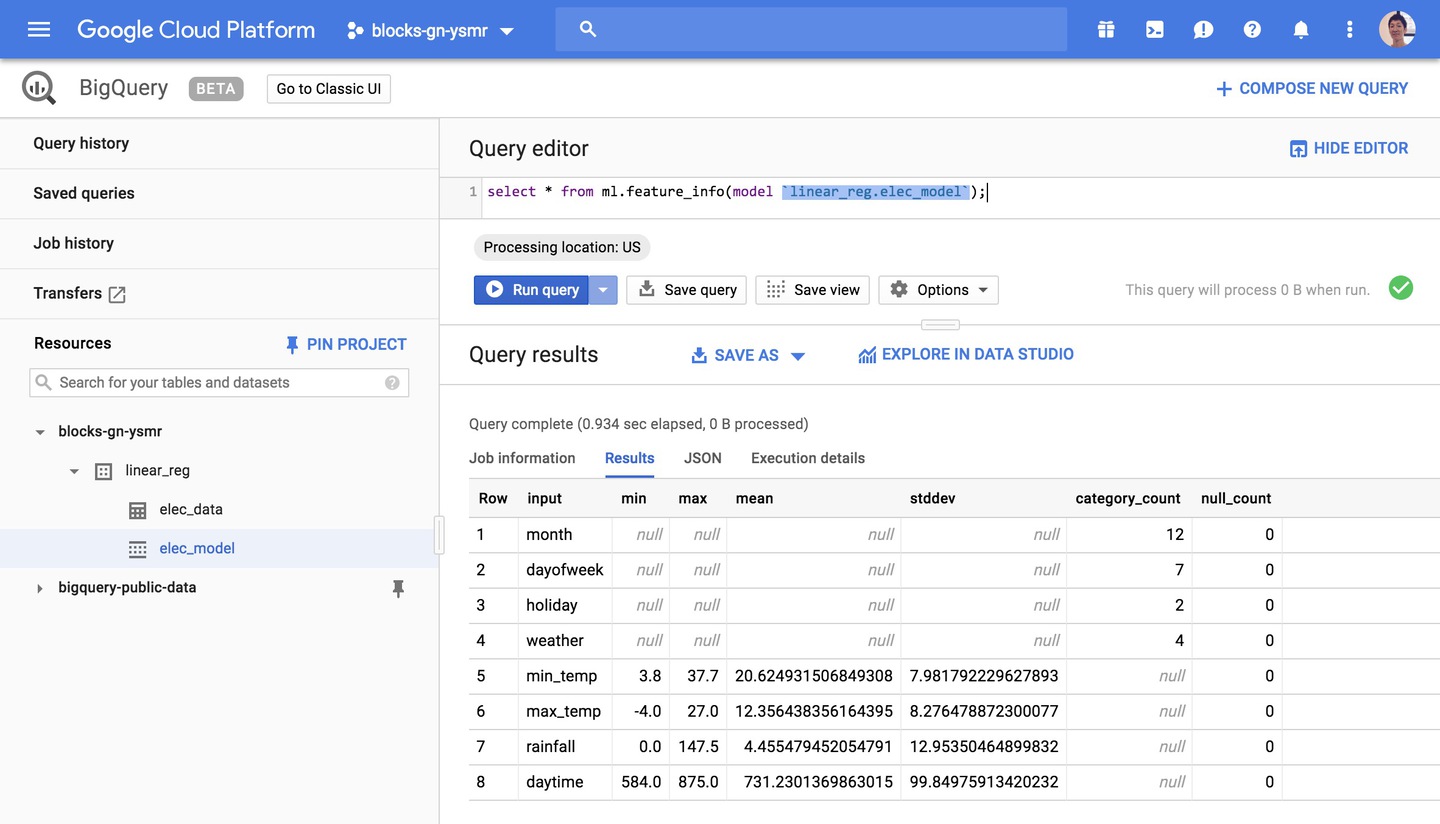
Task: Focus the tables and datasets search field
Action: coord(219,382)
